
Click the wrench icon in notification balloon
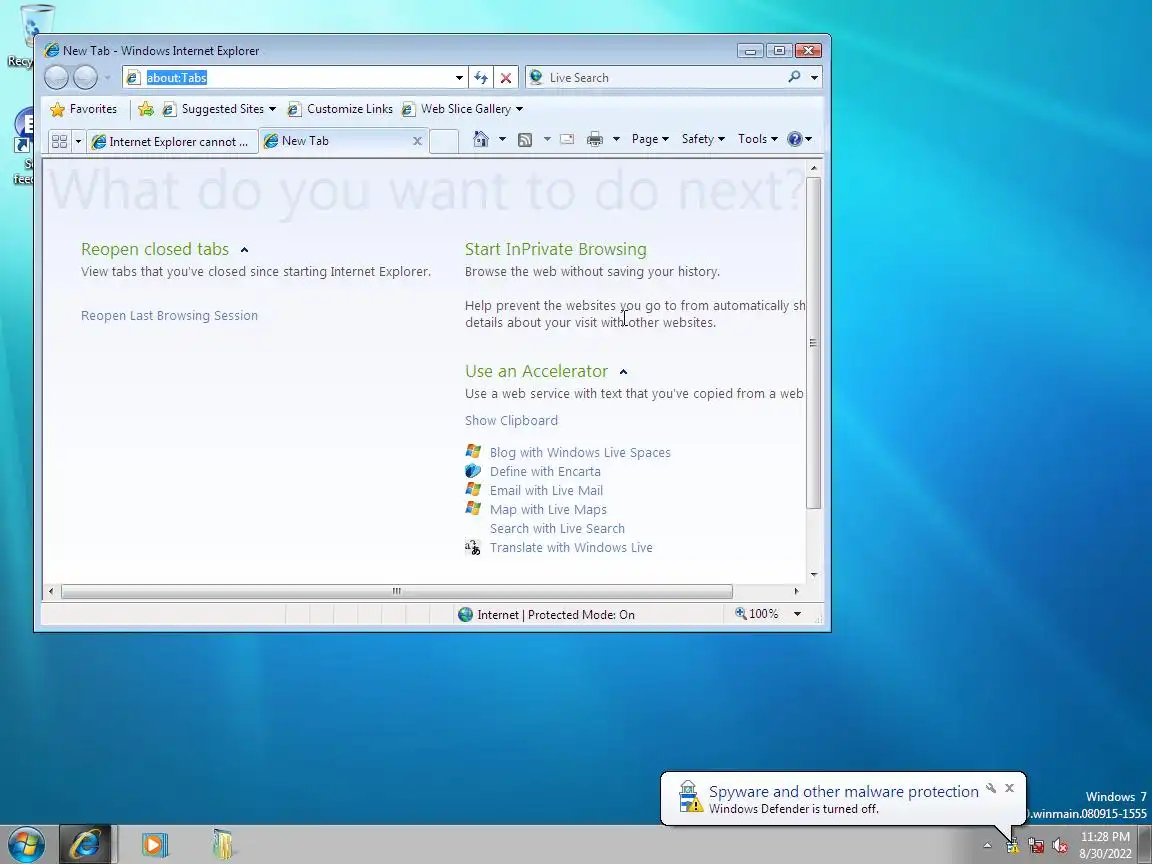(x=991, y=788)
